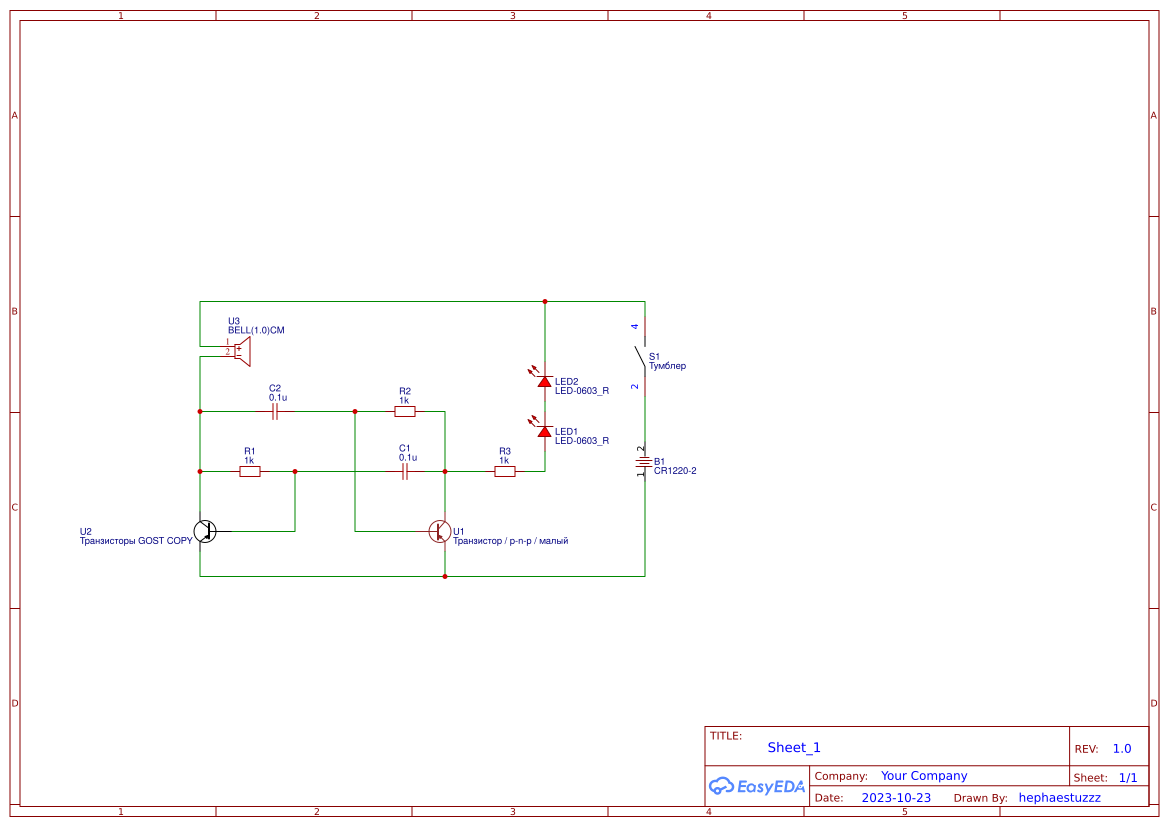The height and width of the screenshot is (827, 1169).
Task: Select capacitor C2 near the buzzer
Action: [275, 410]
